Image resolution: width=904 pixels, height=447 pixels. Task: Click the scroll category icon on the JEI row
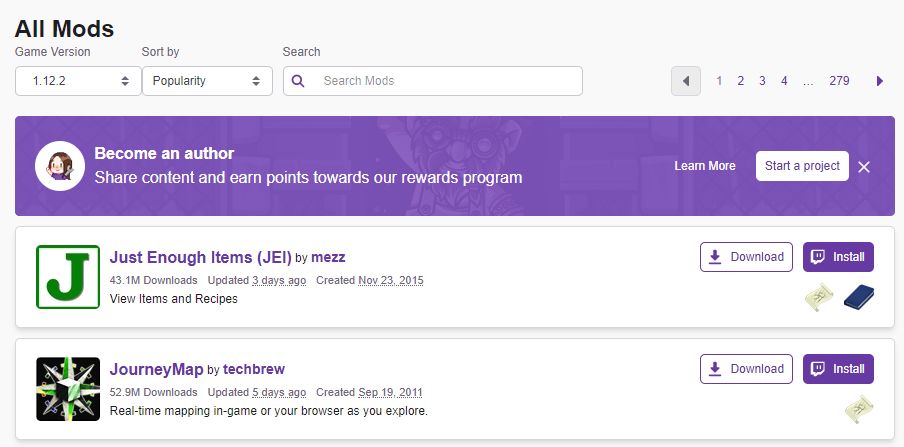click(819, 298)
